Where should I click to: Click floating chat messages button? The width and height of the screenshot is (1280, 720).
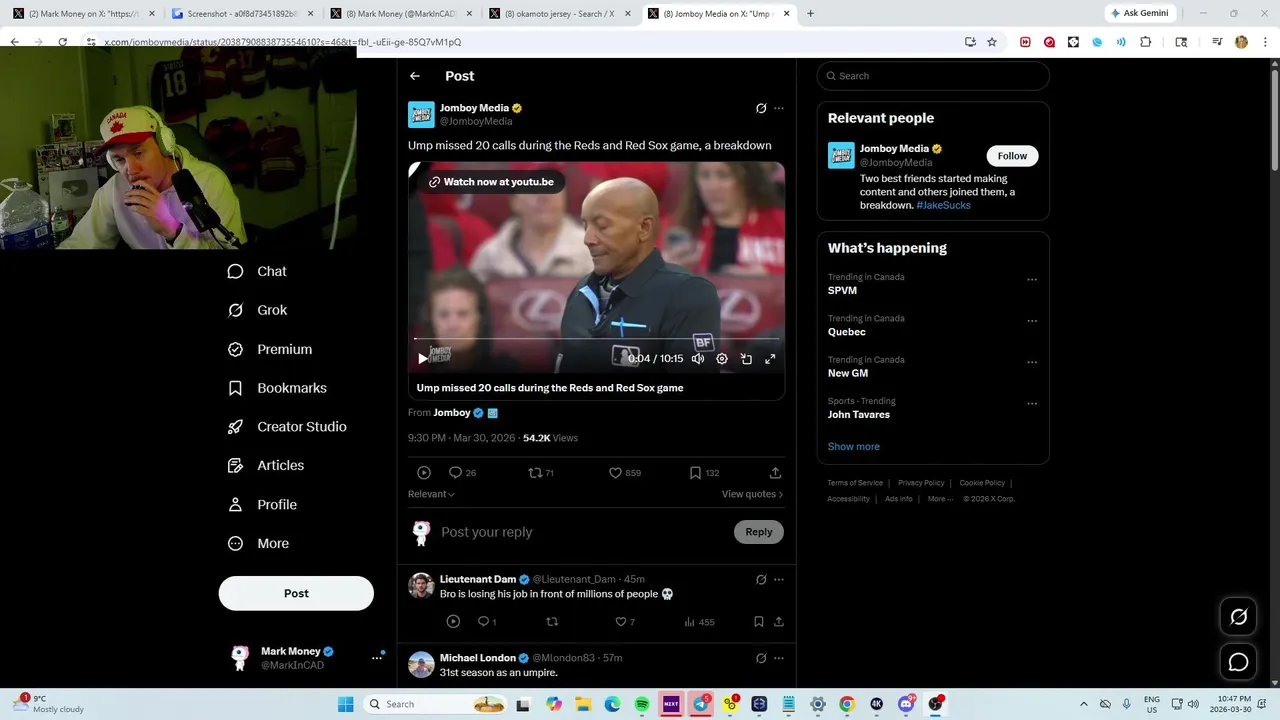1238,662
